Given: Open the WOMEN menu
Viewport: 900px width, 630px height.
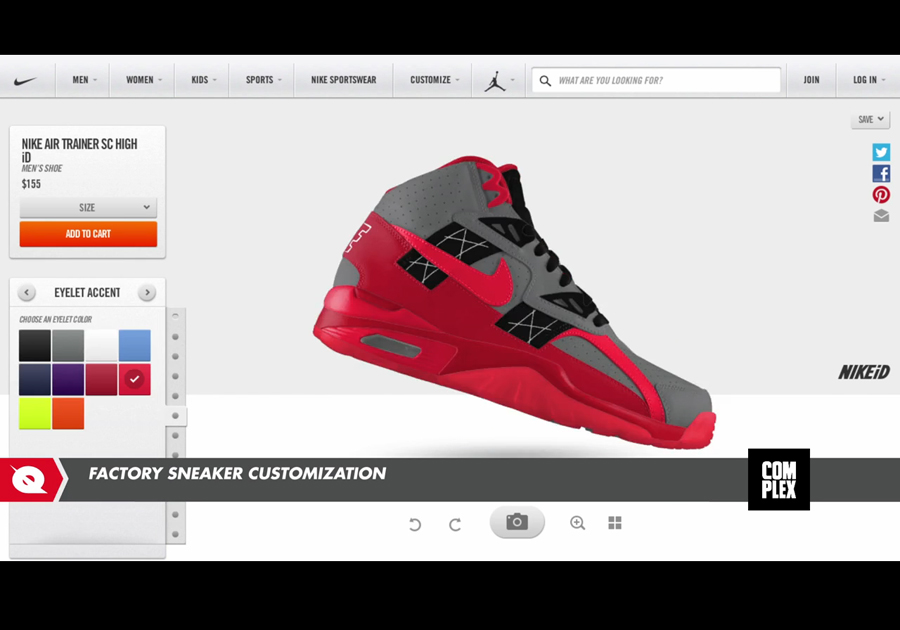Looking at the screenshot, I should [x=141, y=80].
